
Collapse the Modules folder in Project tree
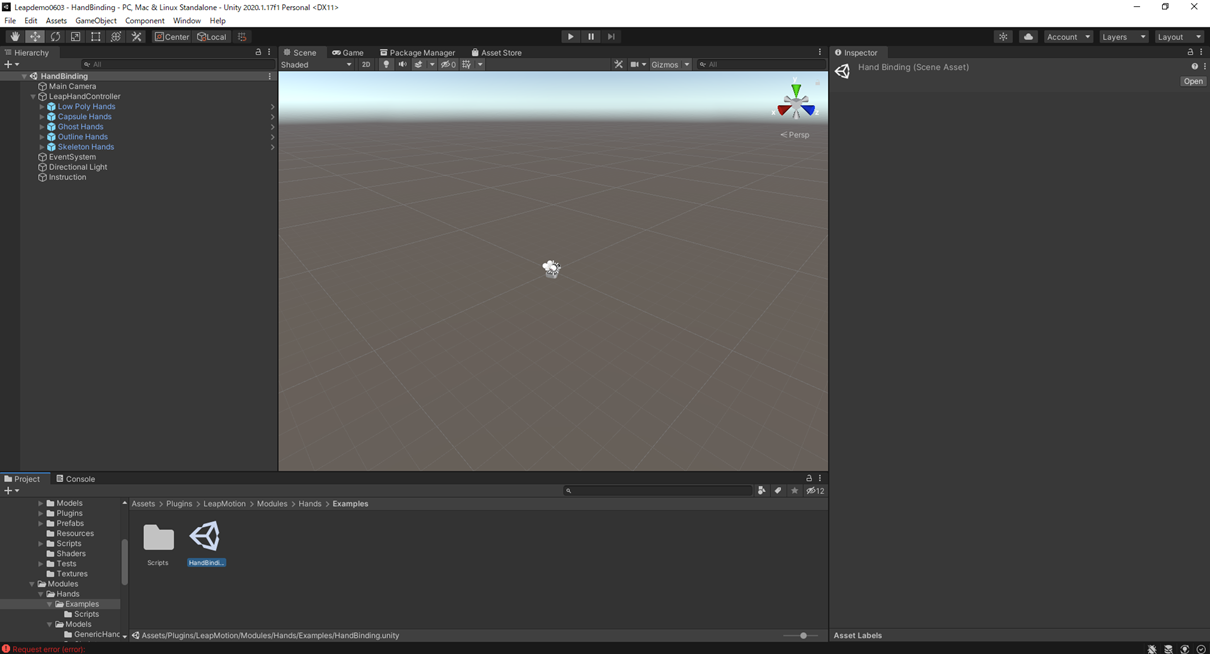[32, 584]
